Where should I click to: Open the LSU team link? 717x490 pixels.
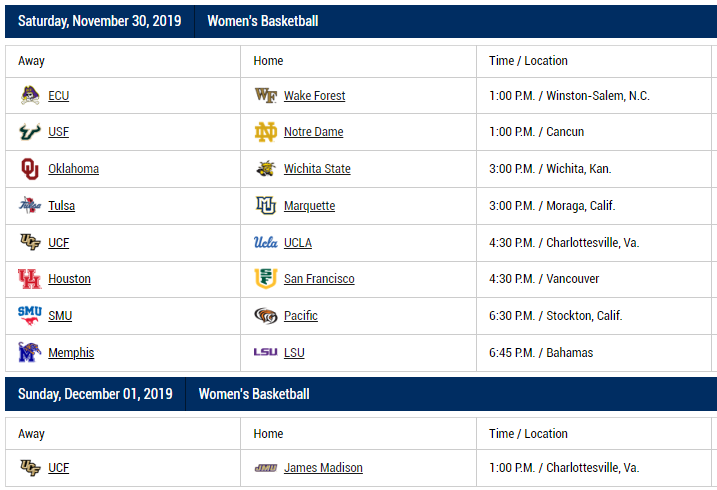[x=294, y=353]
